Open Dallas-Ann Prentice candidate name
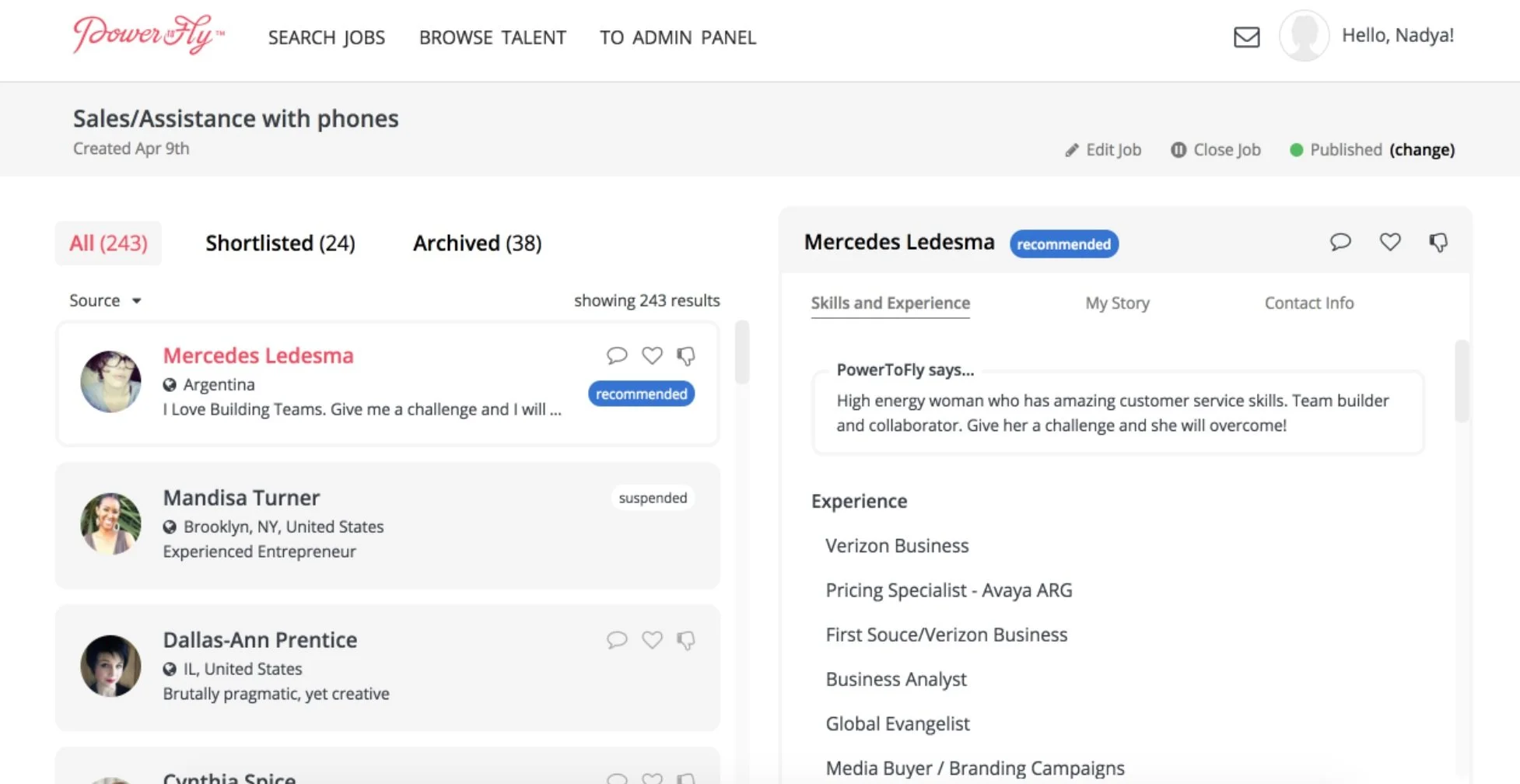 [260, 640]
